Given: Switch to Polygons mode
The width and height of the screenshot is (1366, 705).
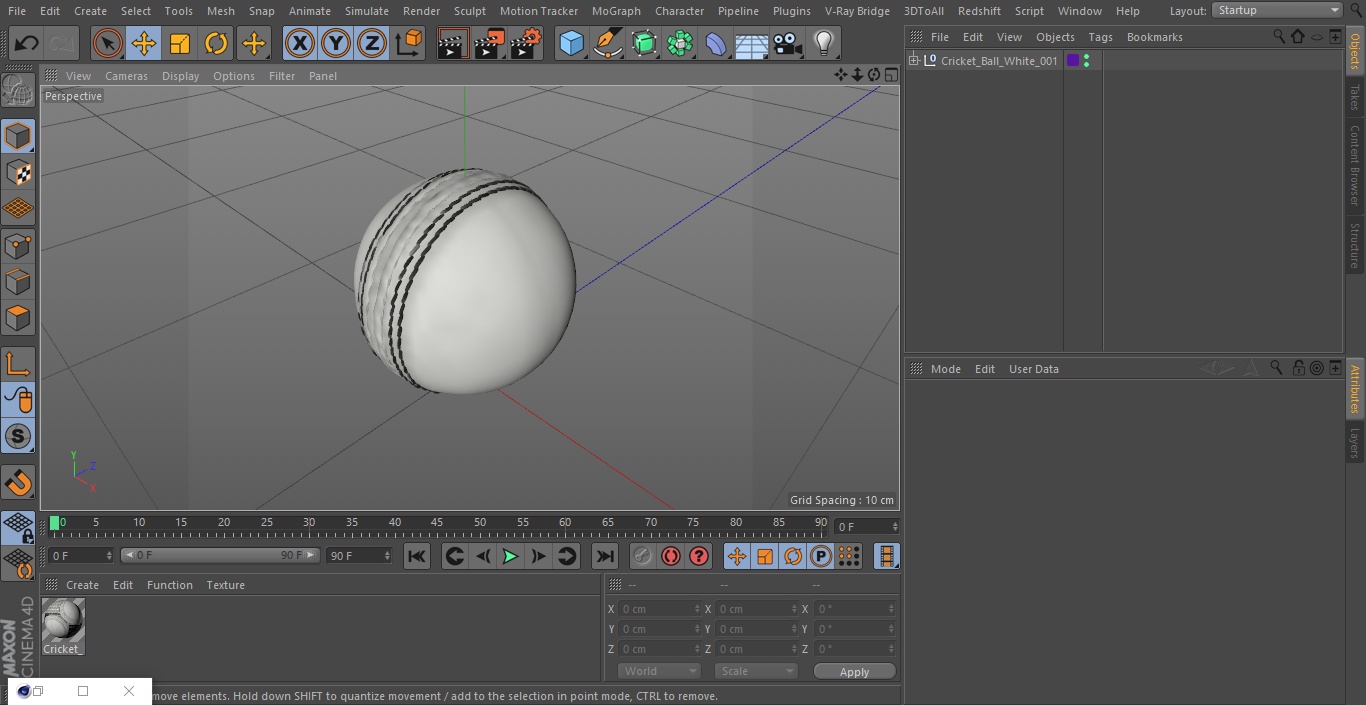Looking at the screenshot, I should tap(18, 318).
